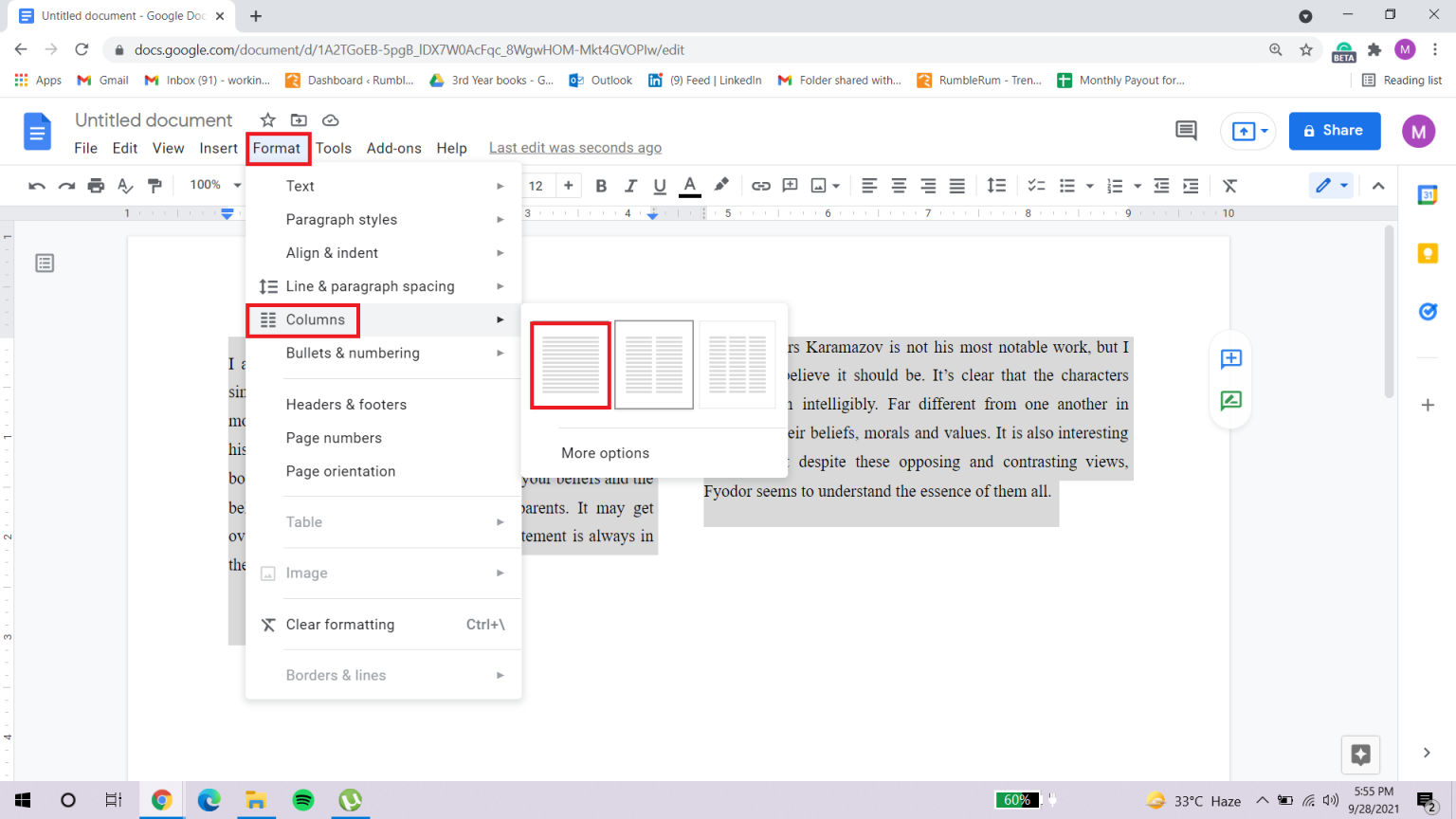The height and width of the screenshot is (819, 1456).
Task: Click the blue Share button
Action: point(1334,131)
